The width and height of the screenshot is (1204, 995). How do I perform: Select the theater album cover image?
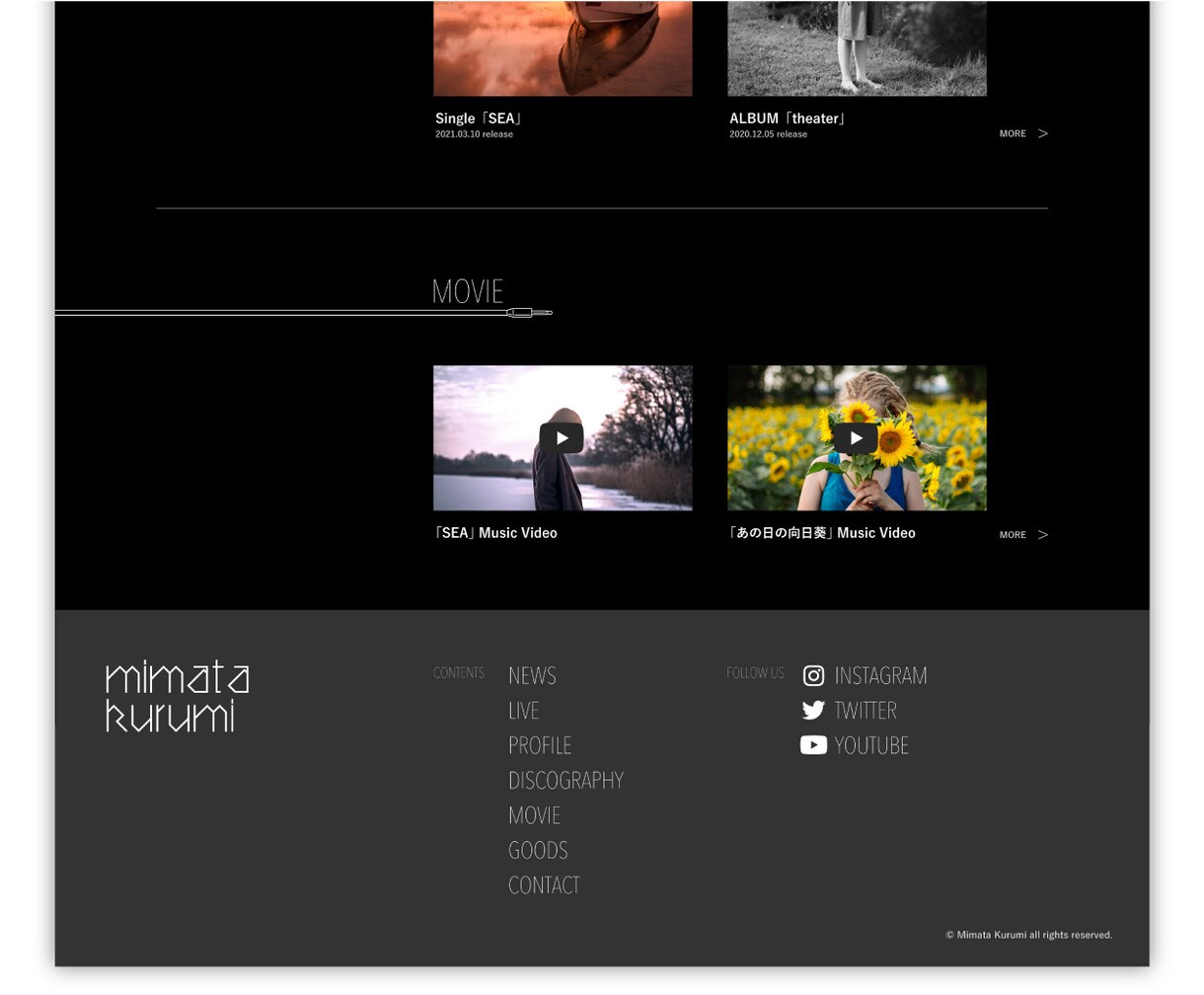[x=857, y=48]
